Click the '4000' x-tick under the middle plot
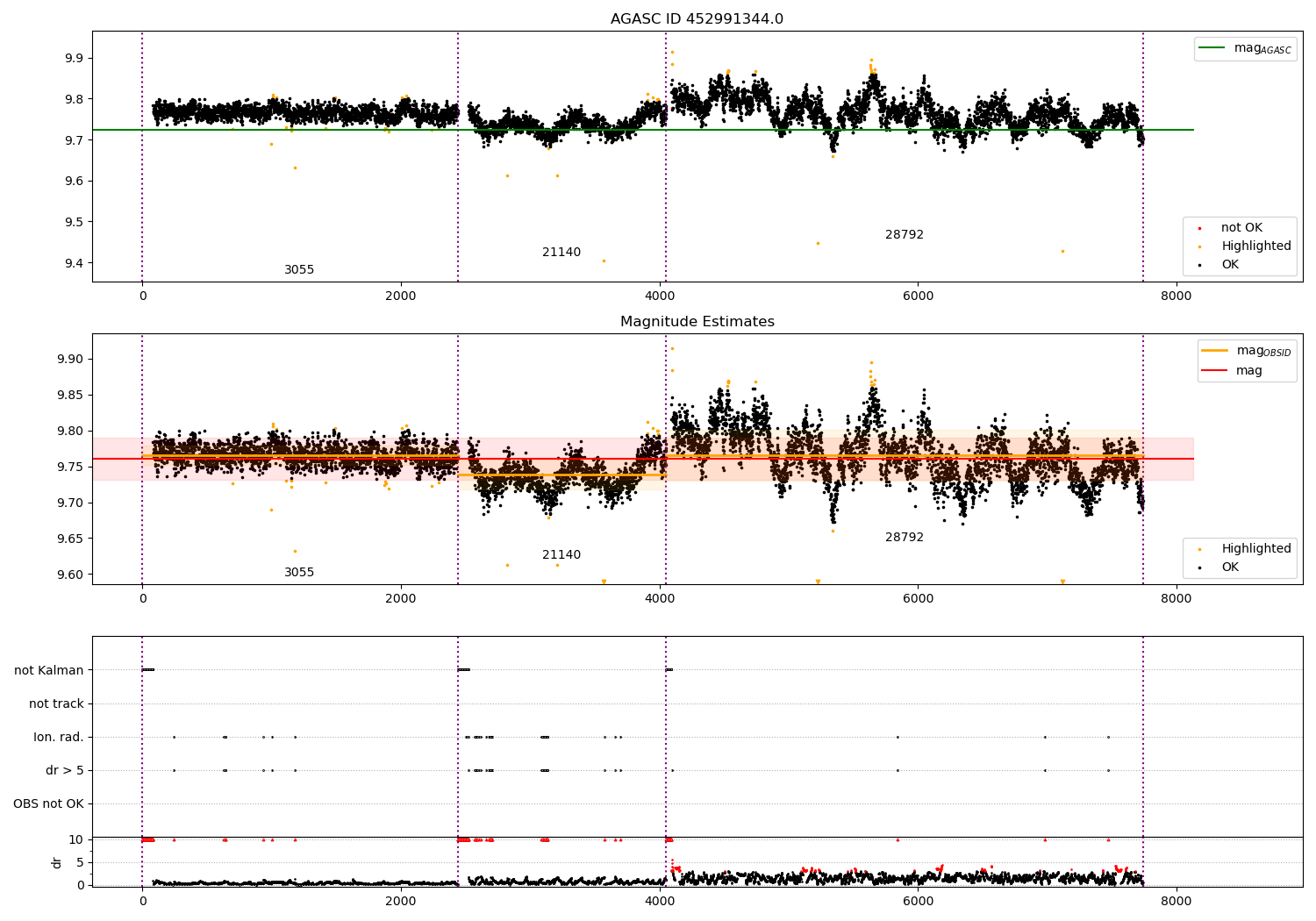 pyautogui.click(x=660, y=599)
